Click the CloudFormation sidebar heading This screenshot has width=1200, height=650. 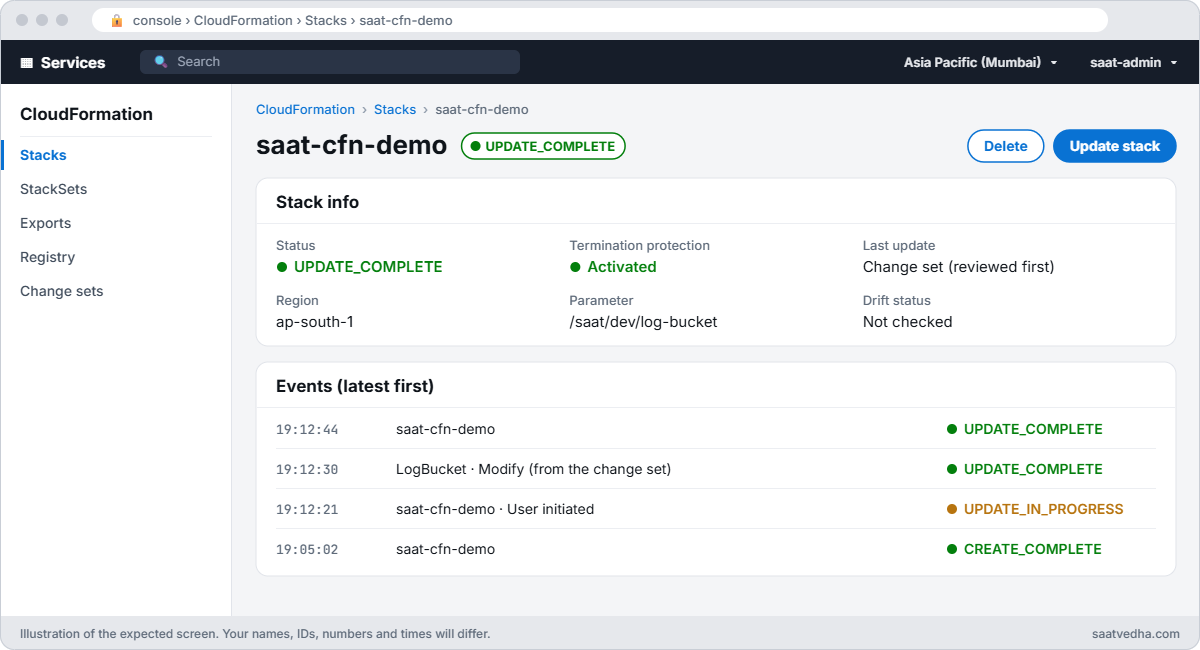pyautogui.click(x=86, y=114)
